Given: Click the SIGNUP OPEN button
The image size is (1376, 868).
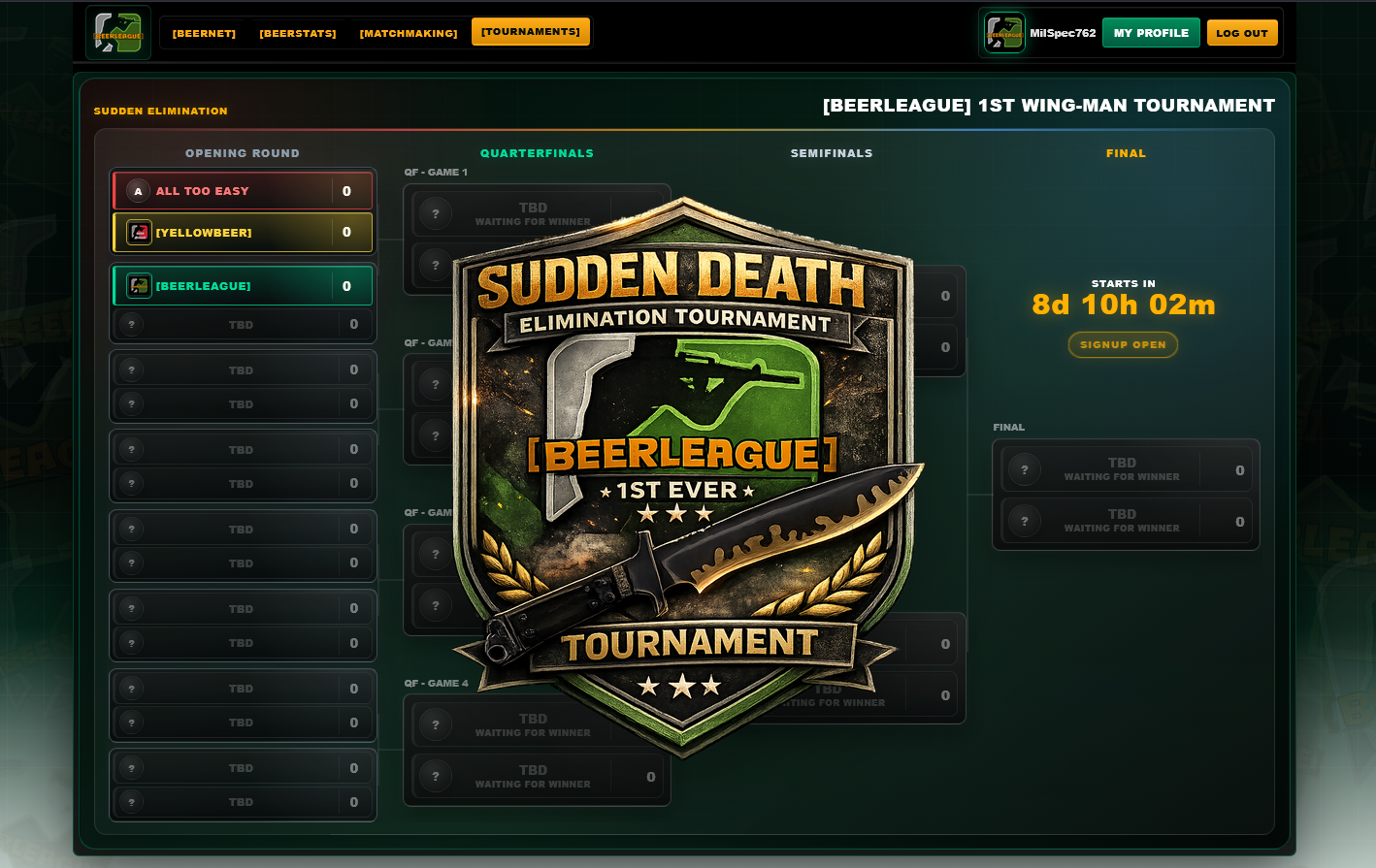Looking at the screenshot, I should (1123, 345).
